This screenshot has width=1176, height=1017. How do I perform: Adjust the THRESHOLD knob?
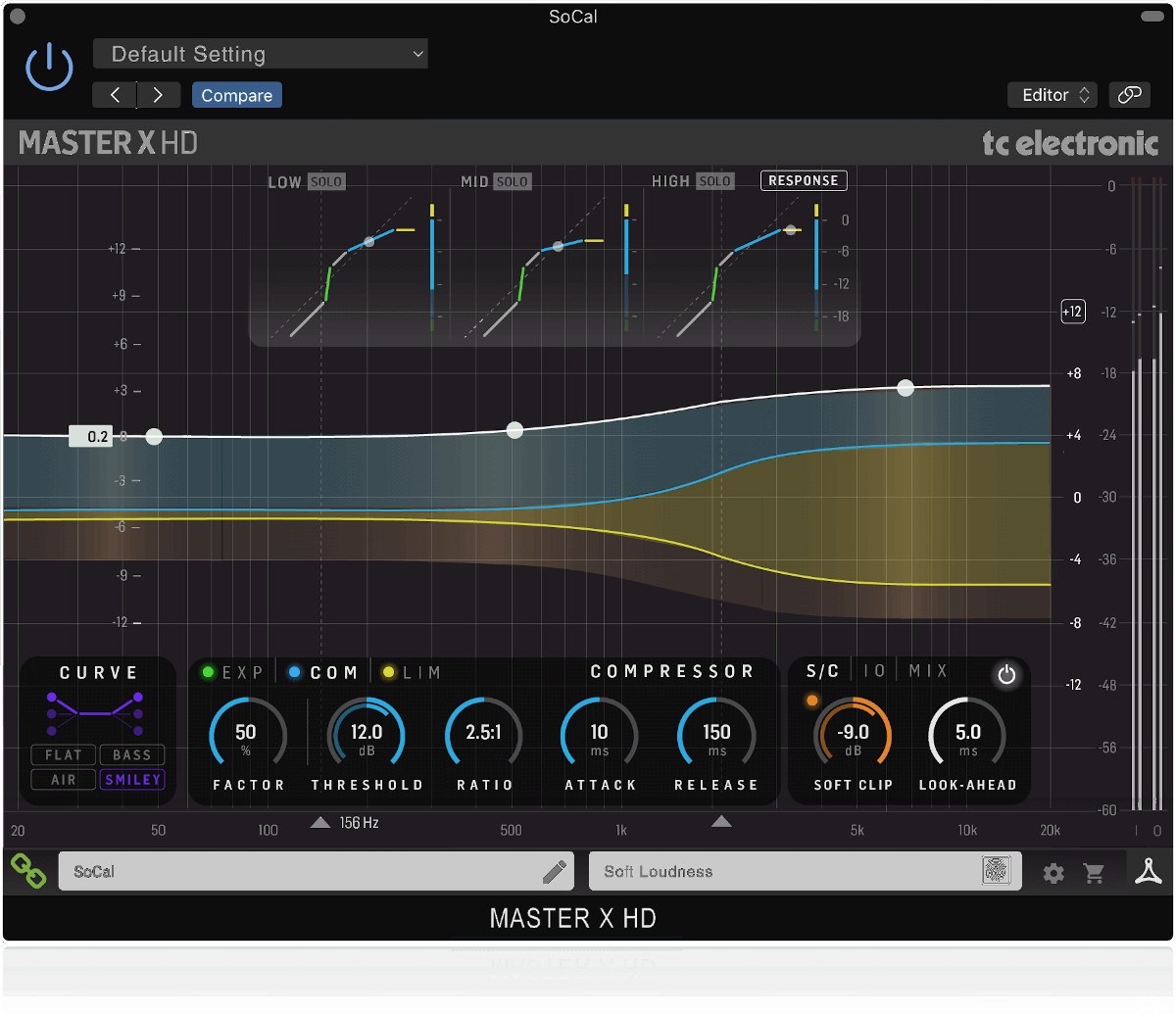click(x=367, y=733)
